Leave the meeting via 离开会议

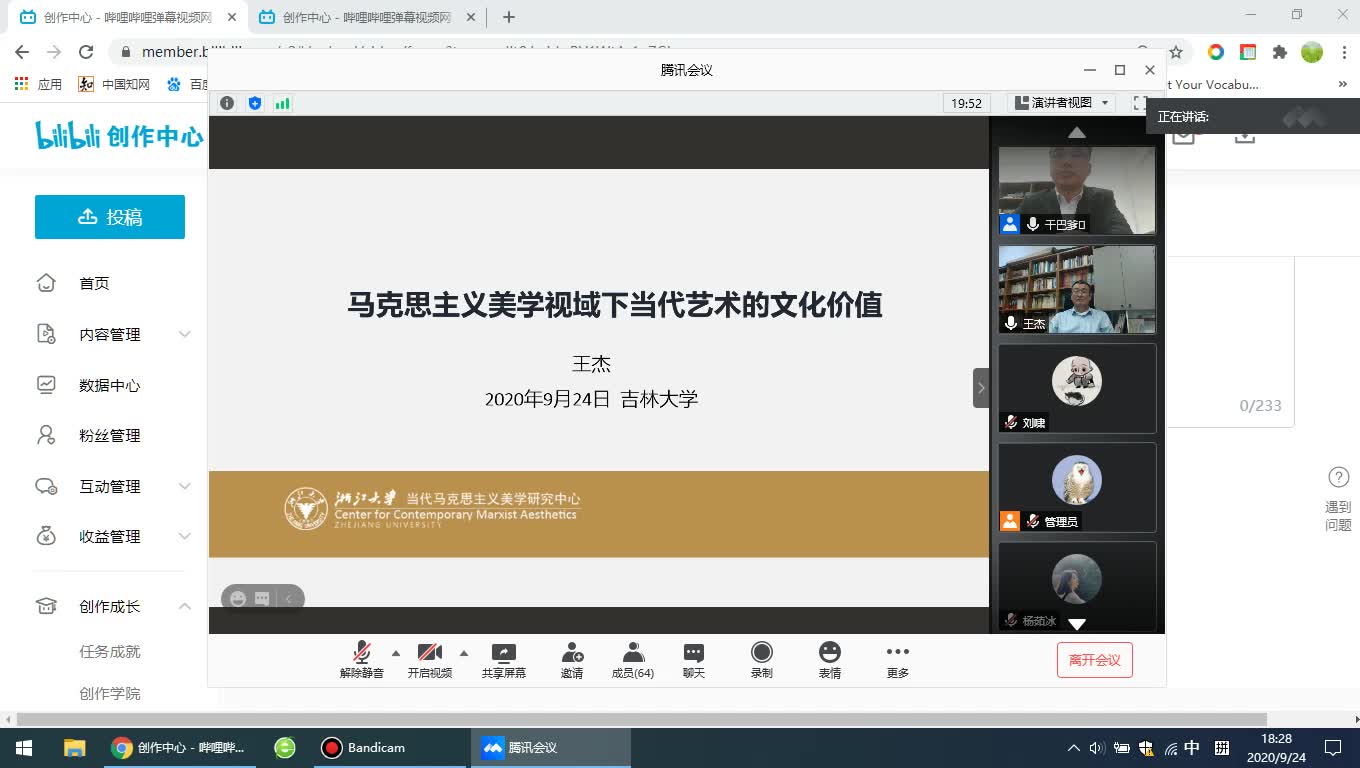(1095, 660)
